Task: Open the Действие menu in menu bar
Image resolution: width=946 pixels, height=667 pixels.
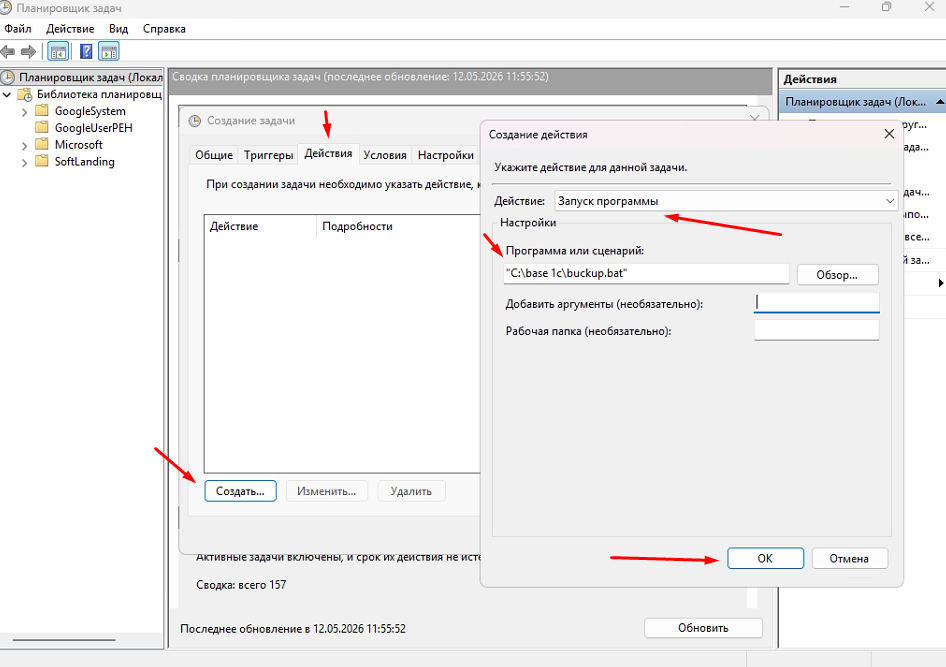Action: pos(70,28)
